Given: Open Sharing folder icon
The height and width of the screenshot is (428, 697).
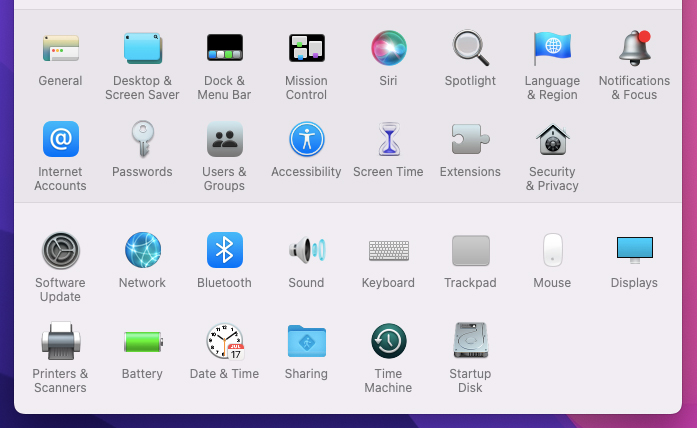Looking at the screenshot, I should (x=306, y=341).
